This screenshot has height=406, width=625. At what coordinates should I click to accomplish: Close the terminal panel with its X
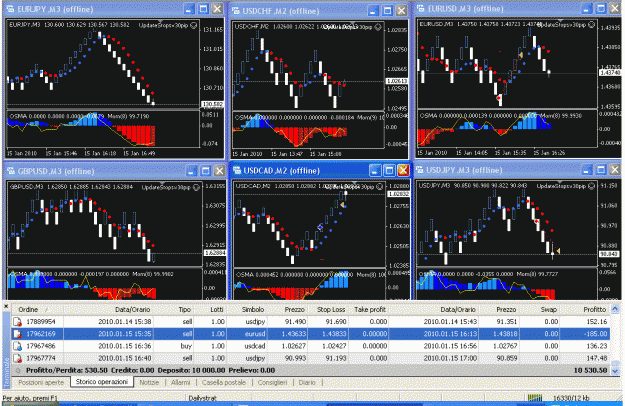[x=6, y=306]
